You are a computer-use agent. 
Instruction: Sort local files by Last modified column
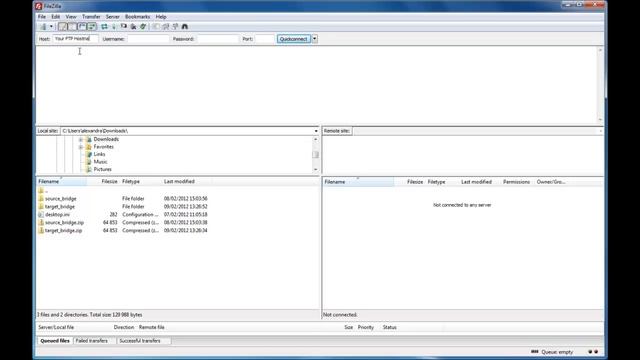pyautogui.click(x=187, y=182)
